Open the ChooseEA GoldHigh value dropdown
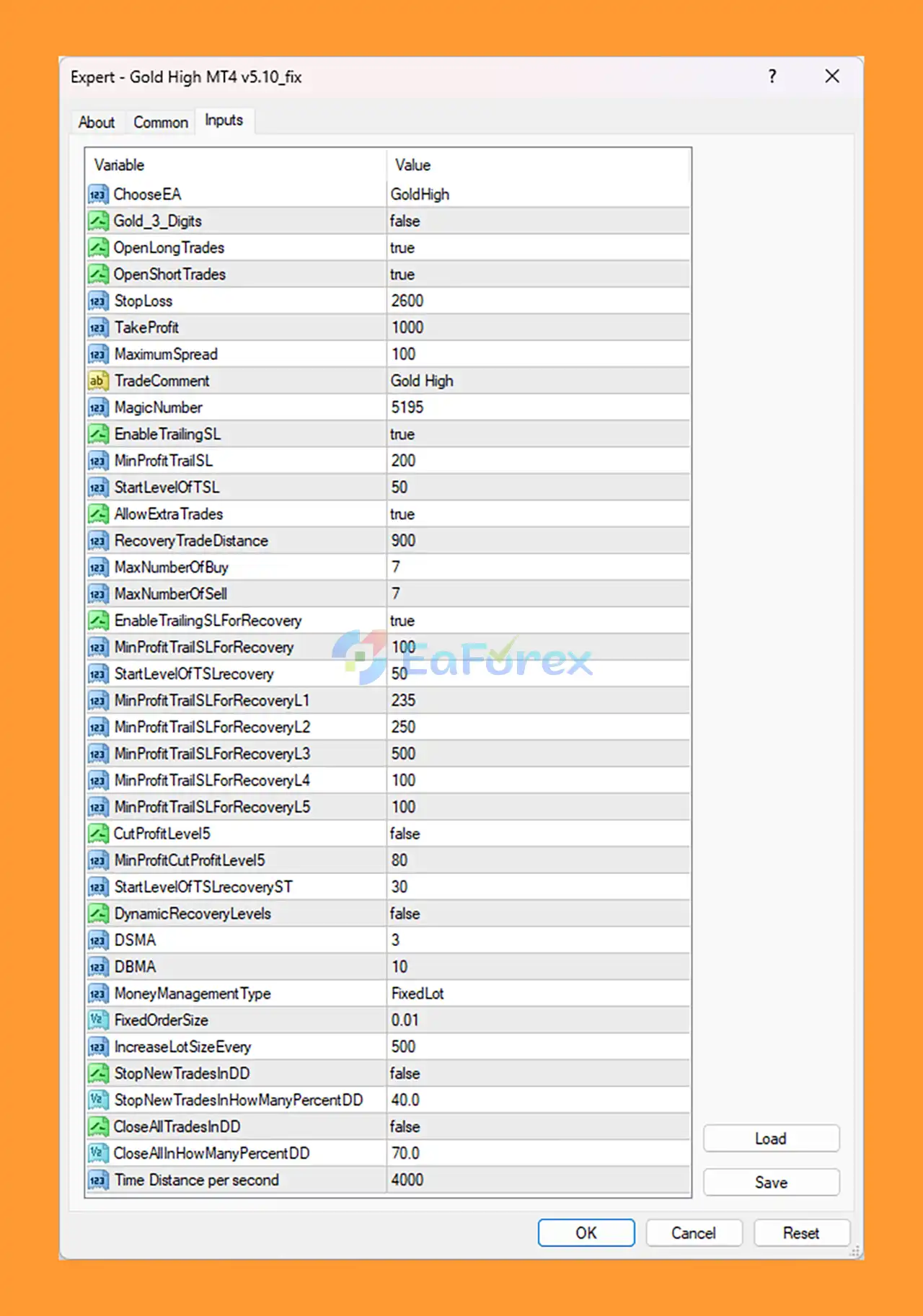The height and width of the screenshot is (1316, 923). [x=537, y=195]
